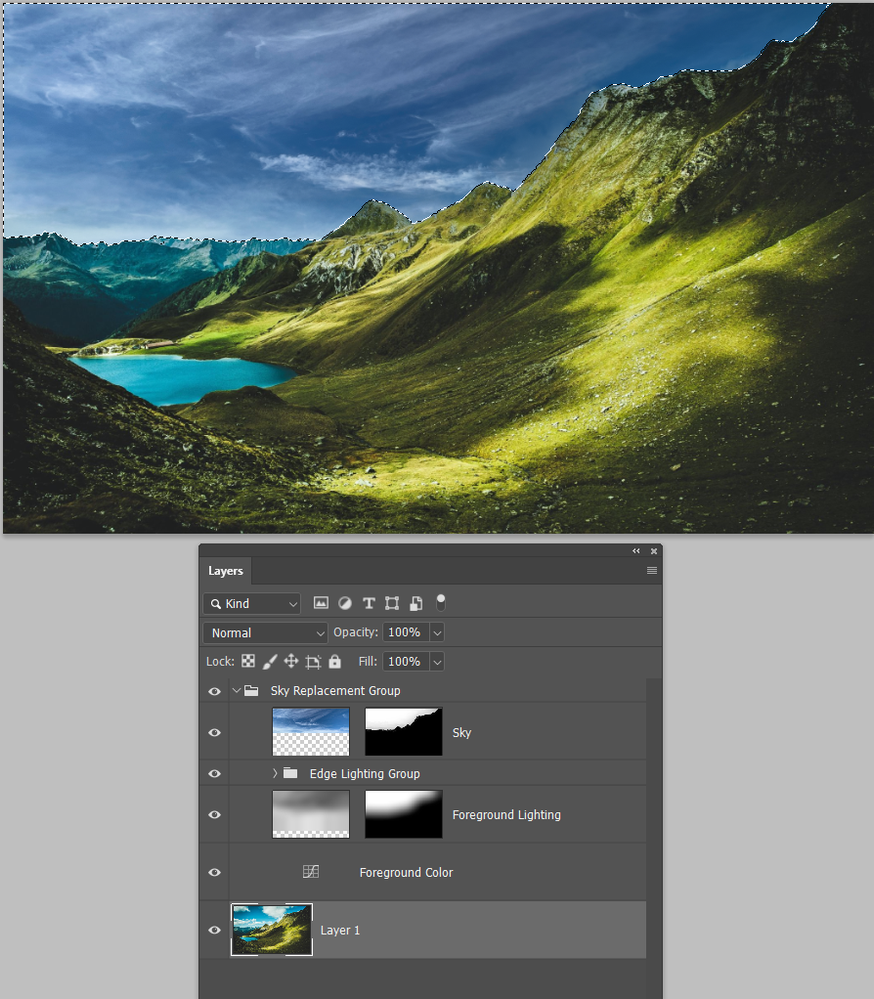Lock all padlock icon
Image resolution: width=874 pixels, height=999 pixels.
334,661
